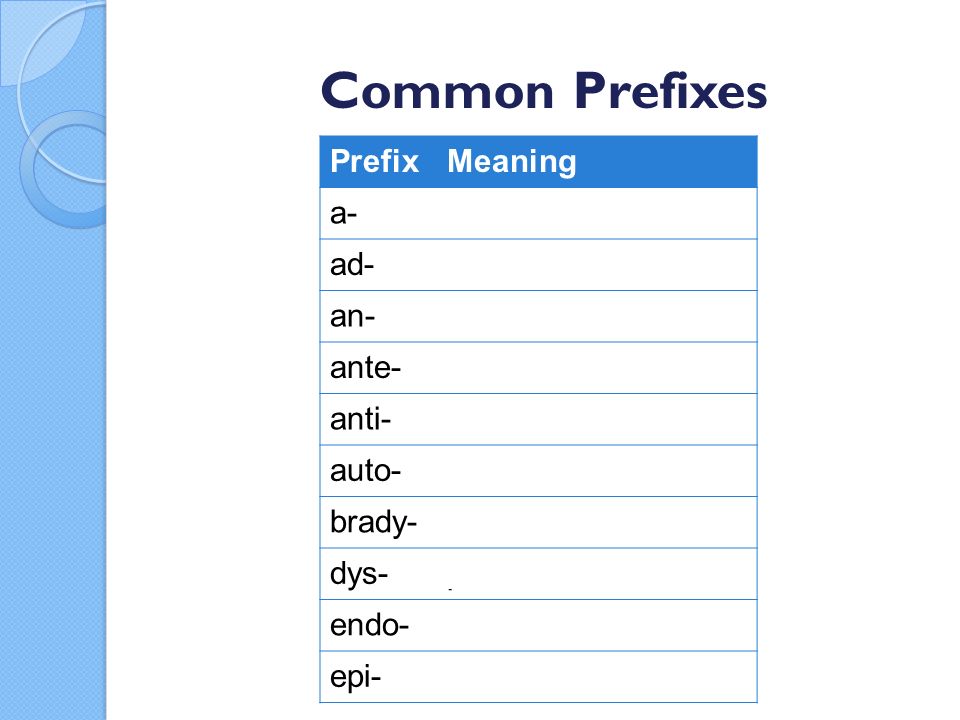The image size is (960, 720).
Task: Click the empty meaning cell beside brady-
Action: pyautogui.click(x=600, y=522)
